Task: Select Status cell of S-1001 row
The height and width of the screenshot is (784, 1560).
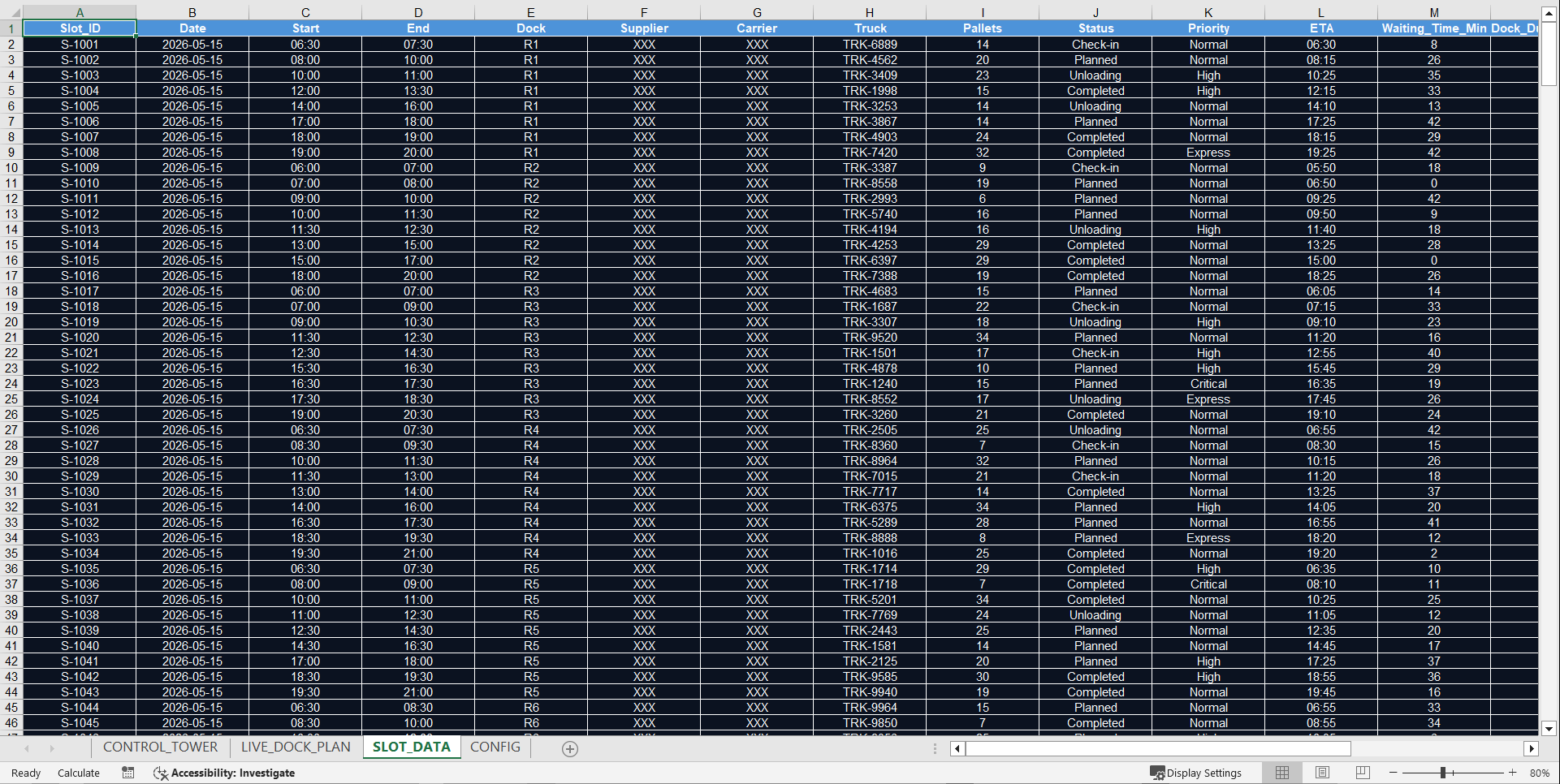Action: (x=1095, y=45)
